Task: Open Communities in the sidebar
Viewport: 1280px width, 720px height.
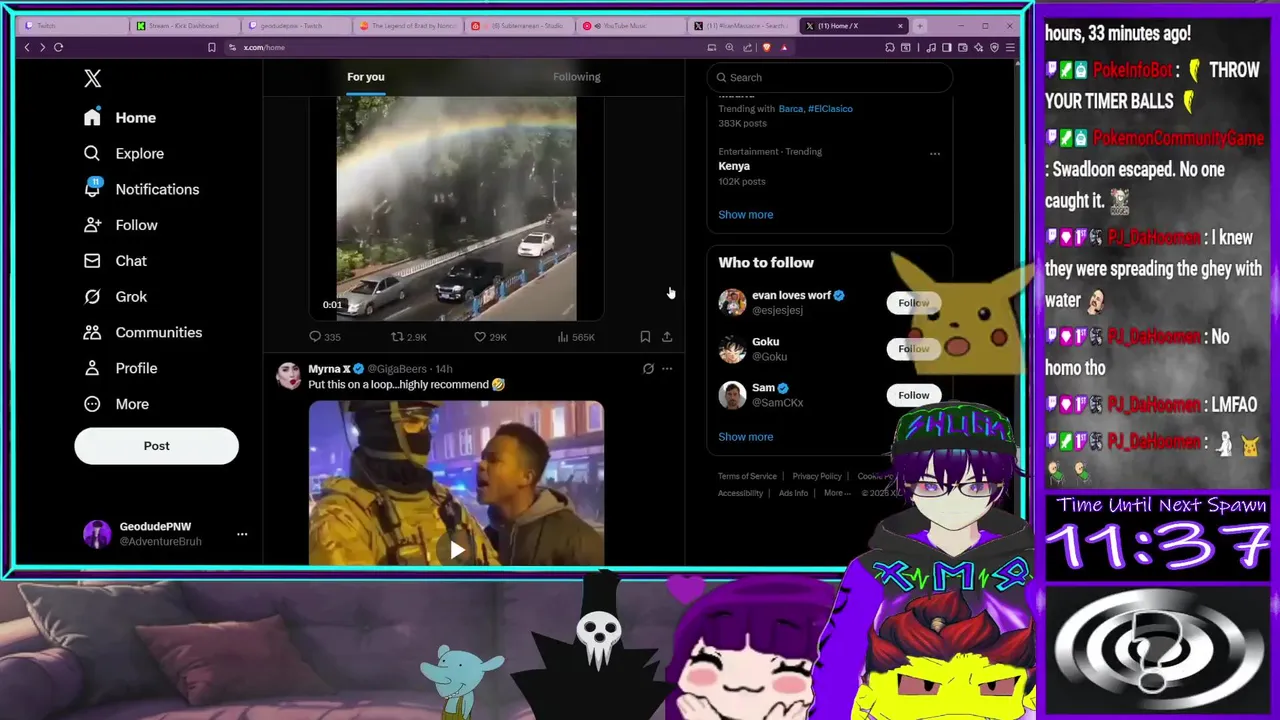Action: (143, 332)
